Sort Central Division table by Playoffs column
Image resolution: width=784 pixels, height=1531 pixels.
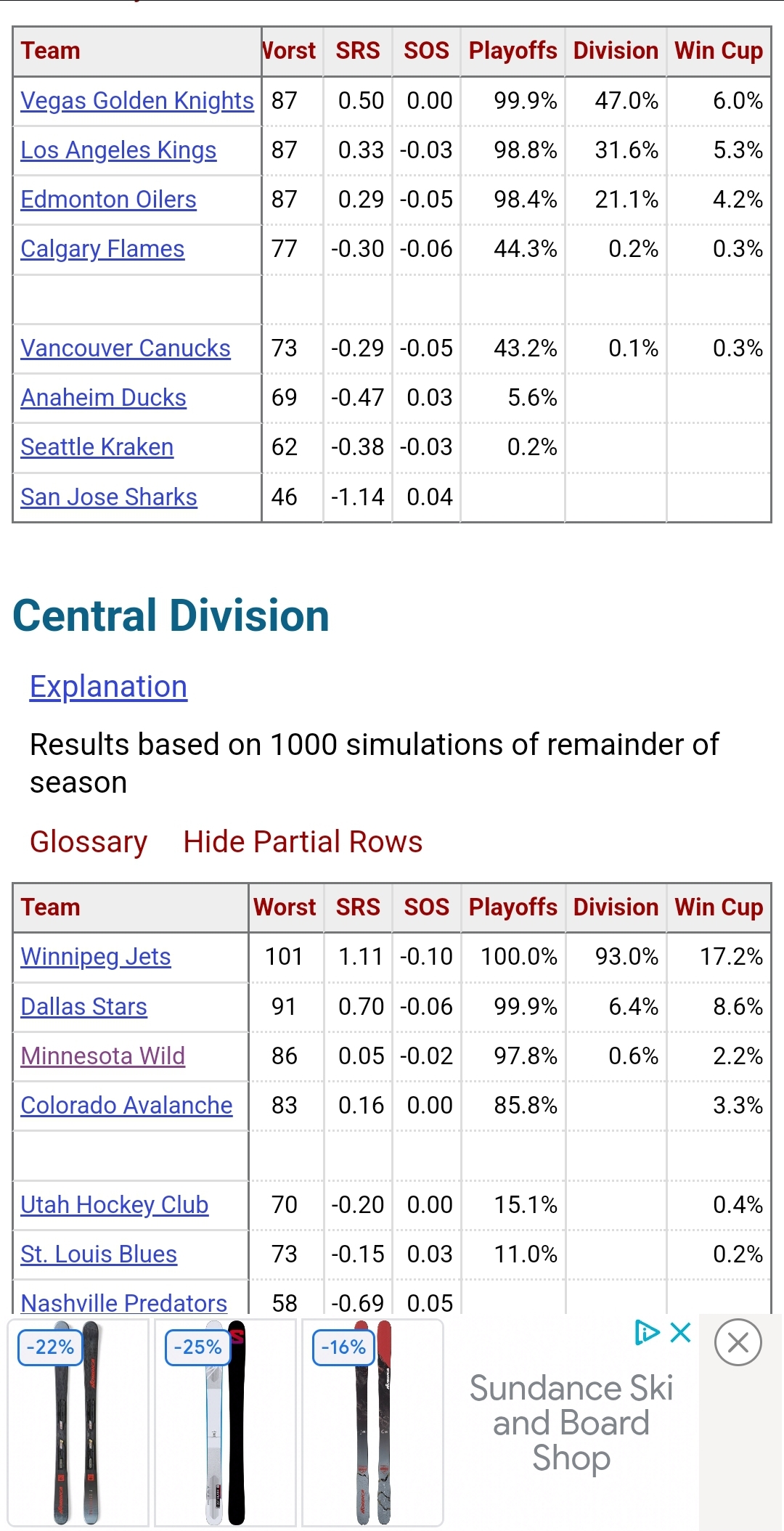pos(513,907)
